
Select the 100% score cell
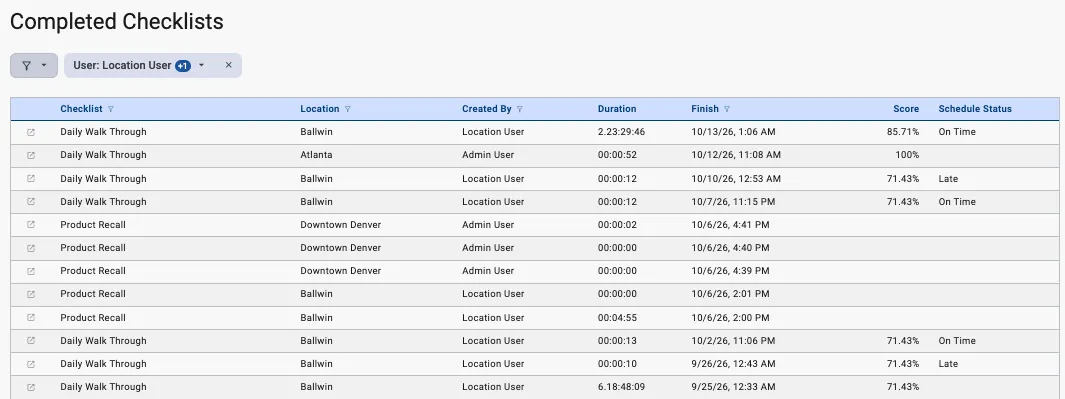pyautogui.click(x=907, y=155)
